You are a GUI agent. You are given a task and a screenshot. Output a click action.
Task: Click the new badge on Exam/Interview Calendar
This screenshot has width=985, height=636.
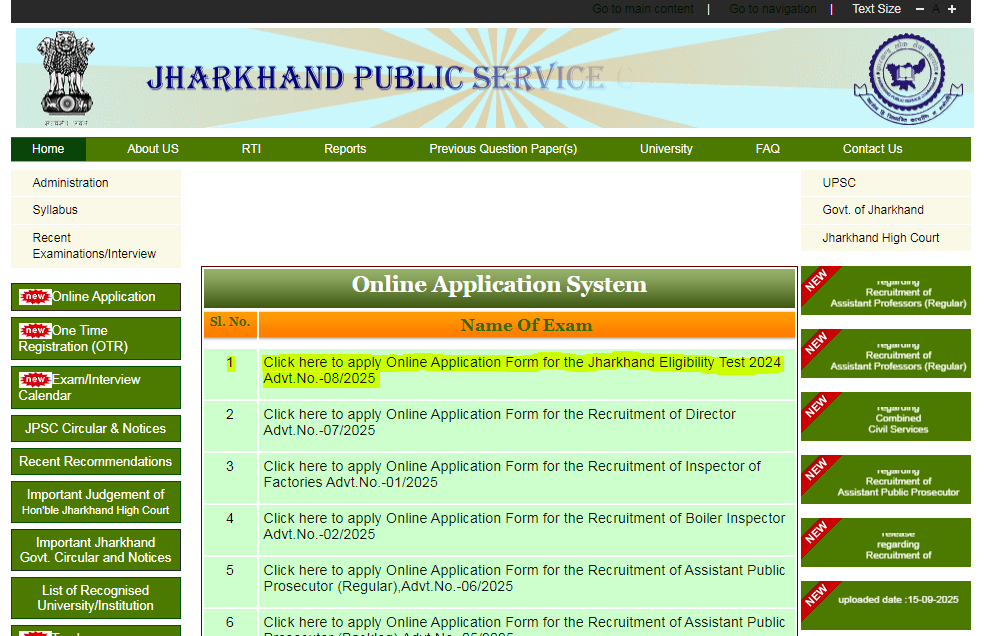coord(35,379)
